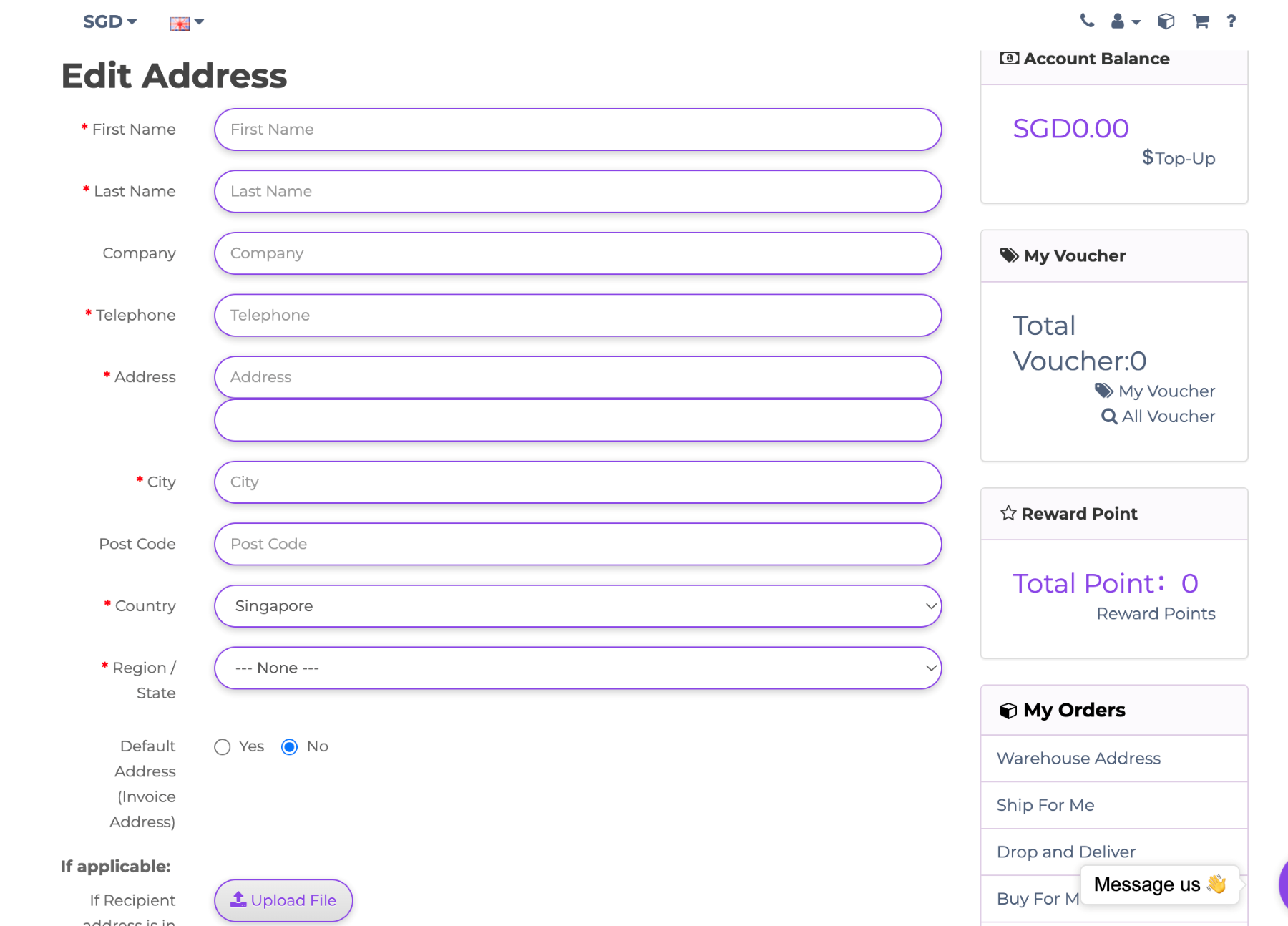Open the language flag dropdown
The image size is (1288, 926).
(186, 23)
